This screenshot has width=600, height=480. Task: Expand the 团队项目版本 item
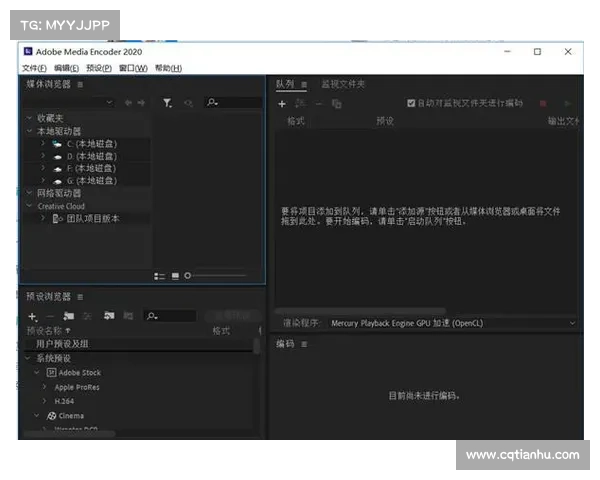tap(43, 218)
